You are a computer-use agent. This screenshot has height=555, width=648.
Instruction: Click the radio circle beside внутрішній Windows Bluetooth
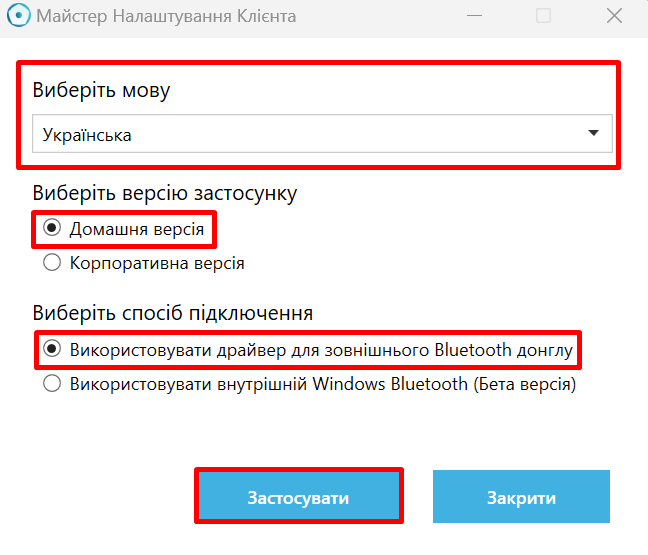point(52,383)
